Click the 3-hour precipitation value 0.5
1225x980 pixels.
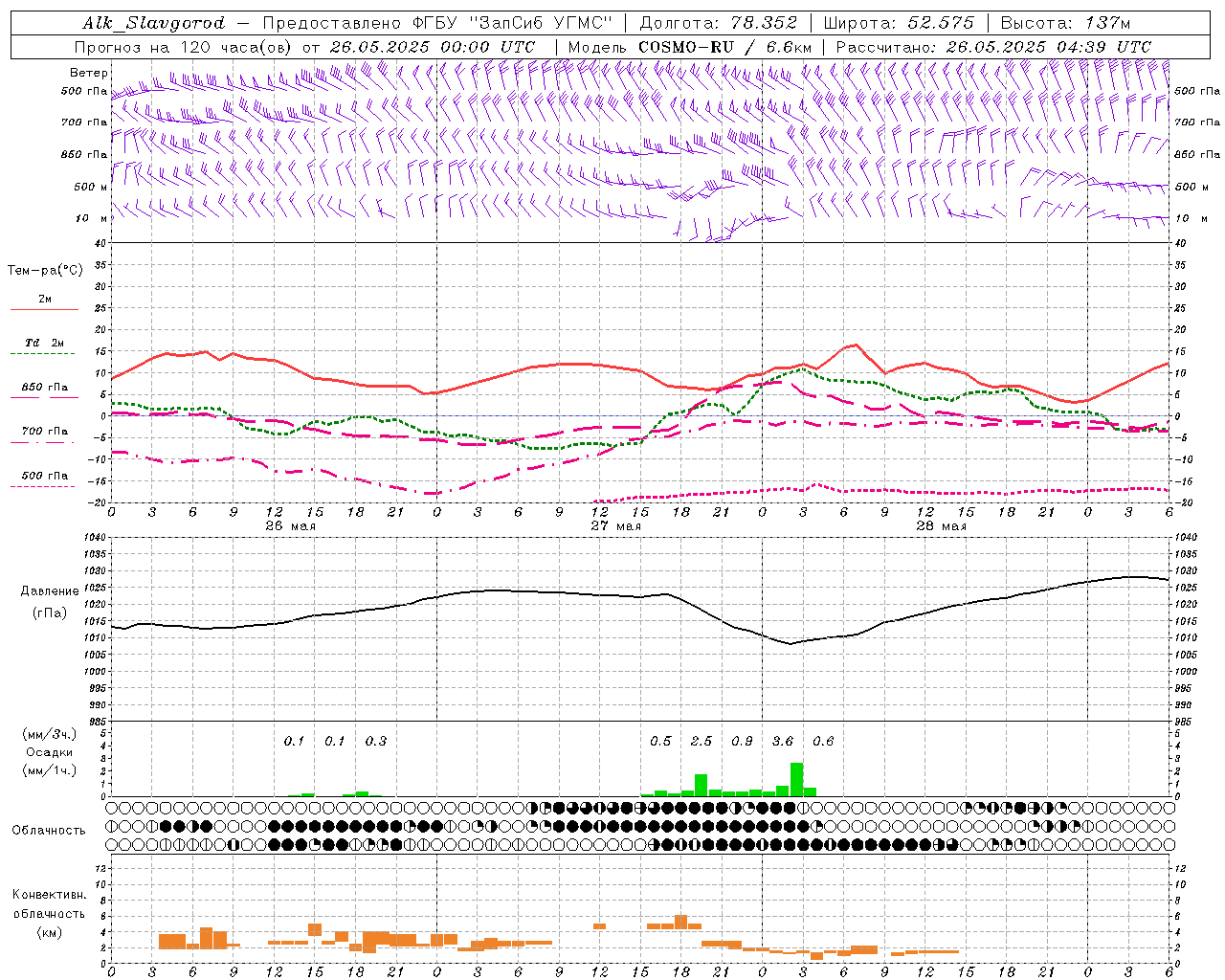point(660,741)
